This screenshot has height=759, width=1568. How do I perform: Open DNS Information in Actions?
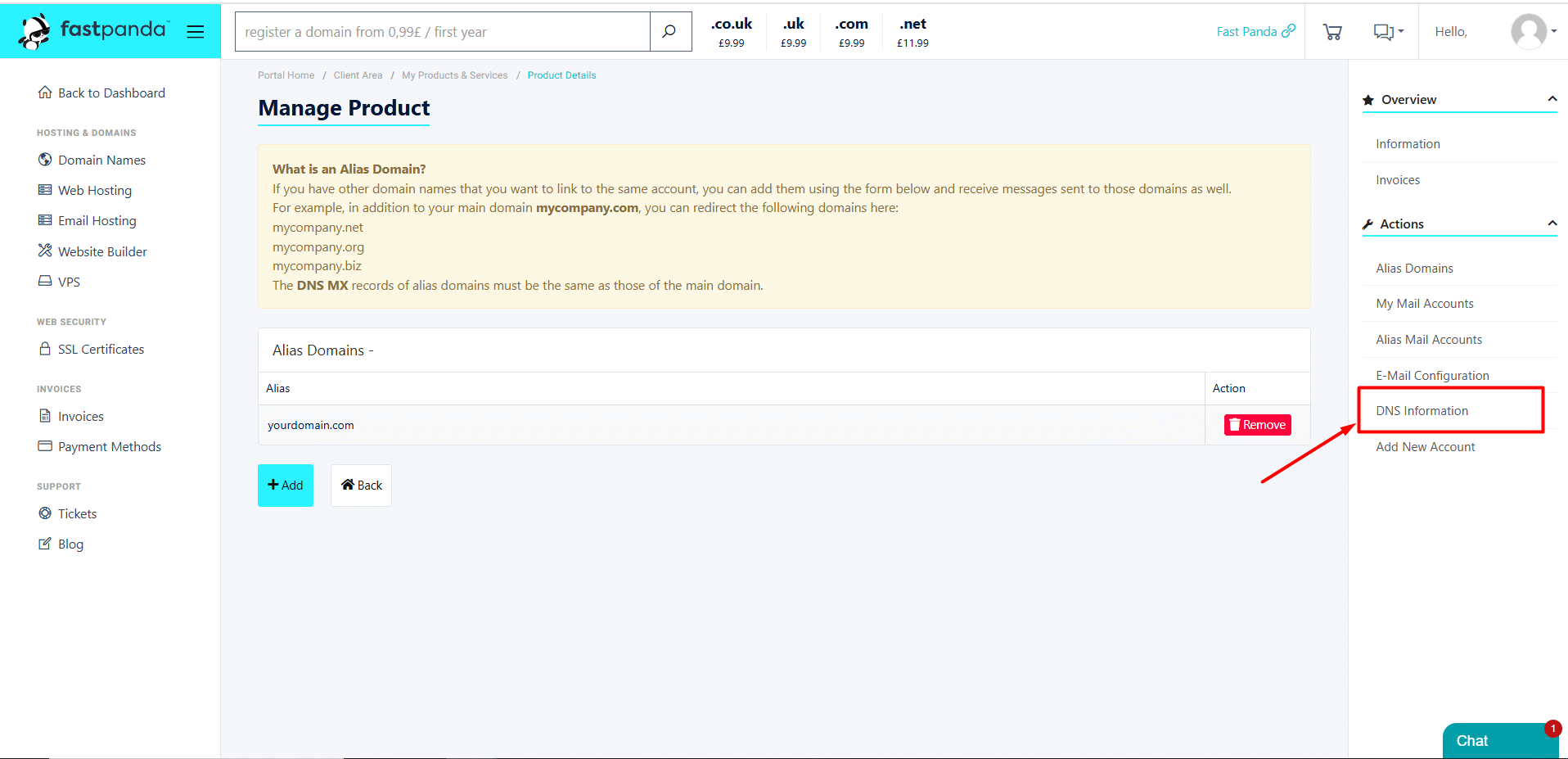point(1422,411)
